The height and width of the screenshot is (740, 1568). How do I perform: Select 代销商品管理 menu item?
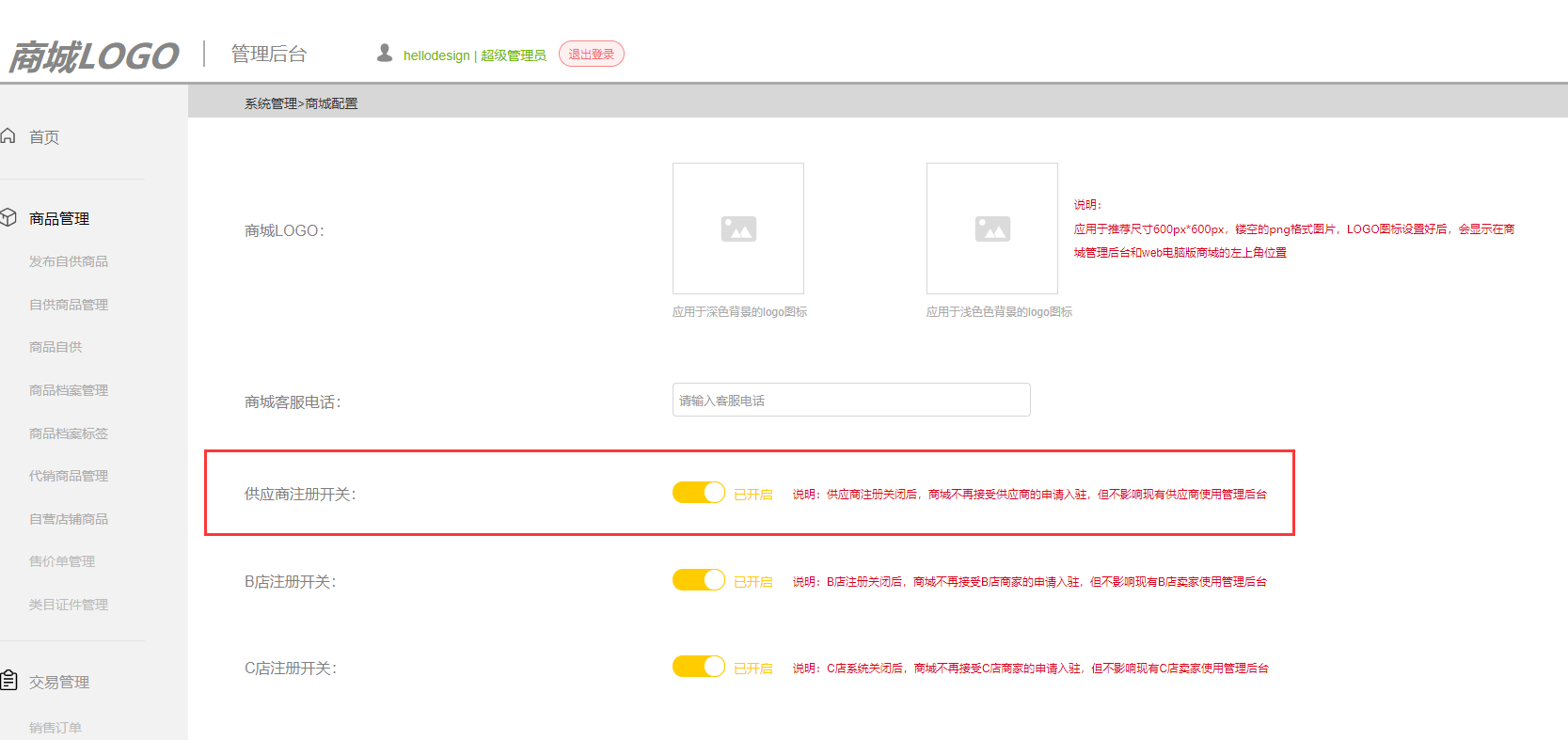69,476
